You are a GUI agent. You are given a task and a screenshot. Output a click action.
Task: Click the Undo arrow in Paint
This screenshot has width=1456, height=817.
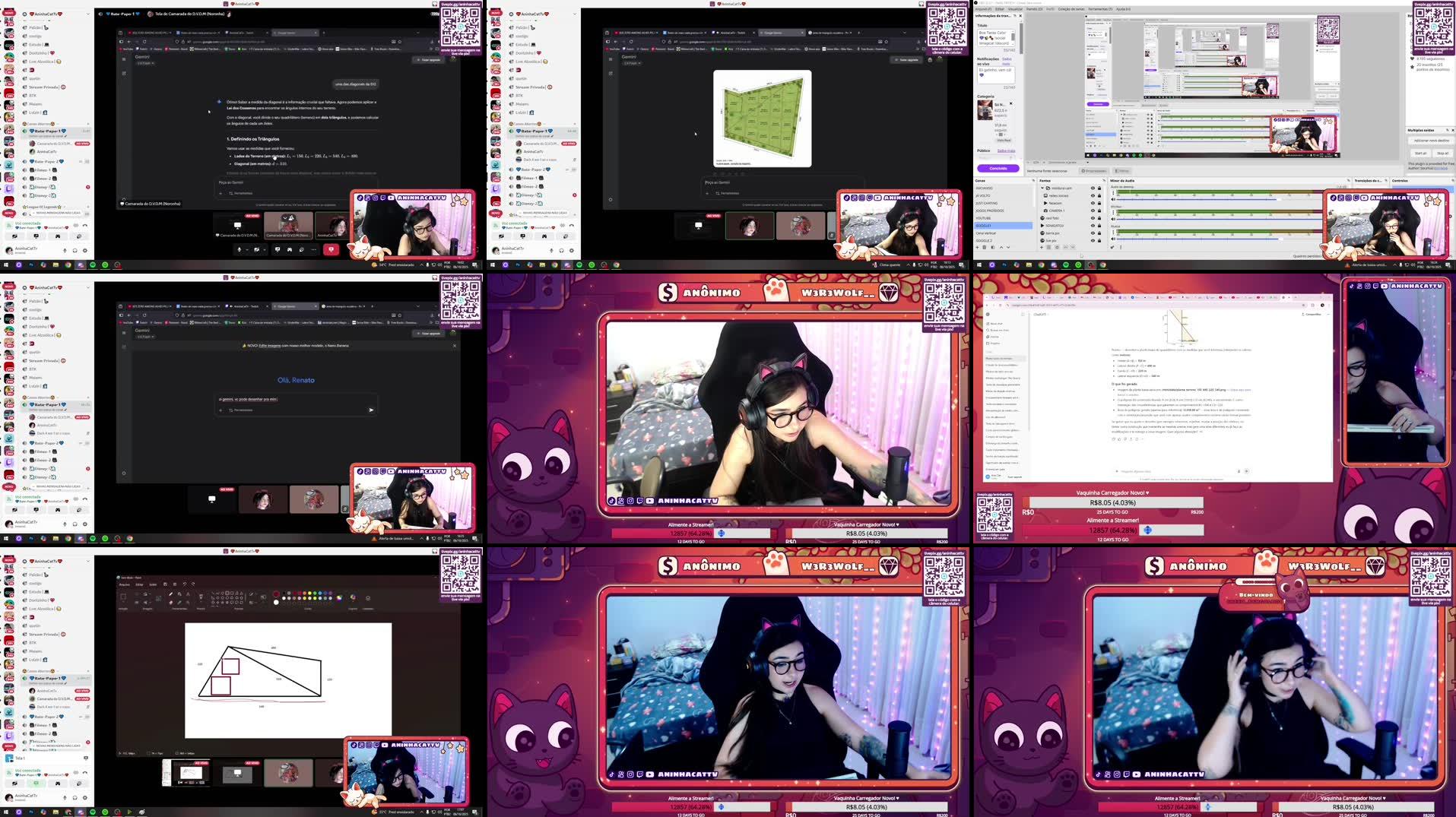(184, 584)
